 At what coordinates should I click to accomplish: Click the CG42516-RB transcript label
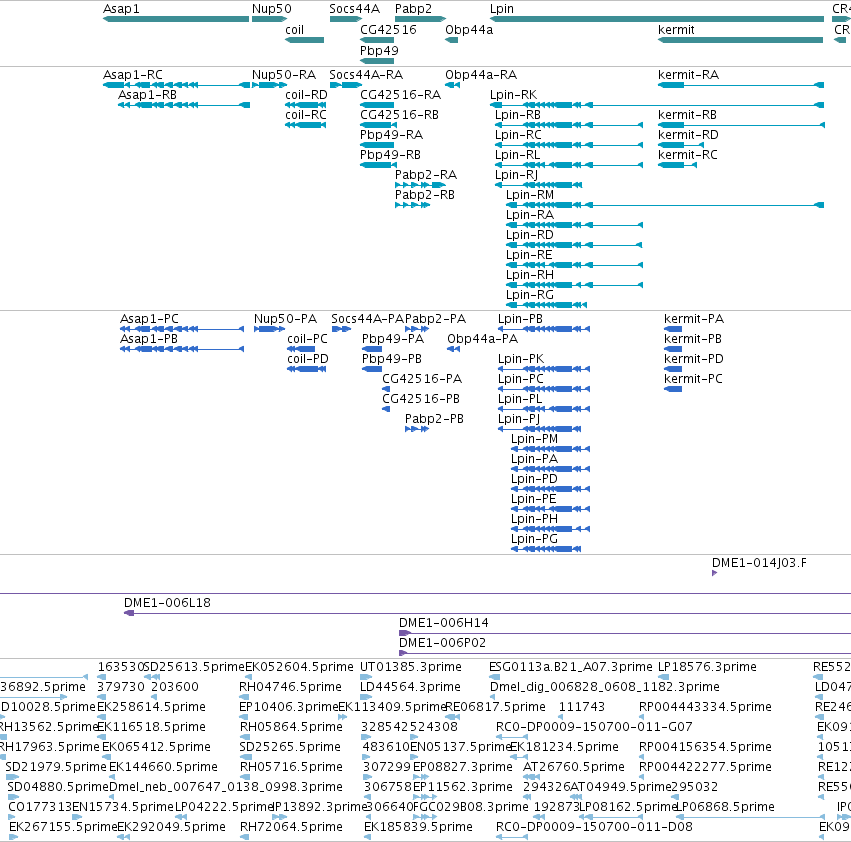[x=399, y=115]
